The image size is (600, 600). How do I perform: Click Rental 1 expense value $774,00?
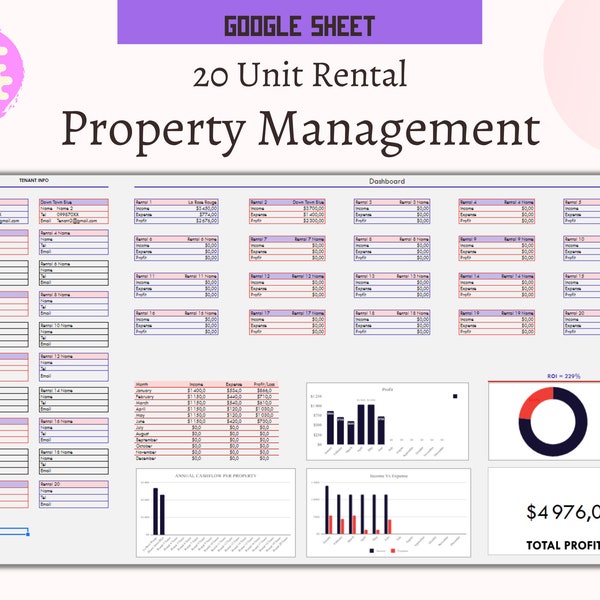coord(208,214)
